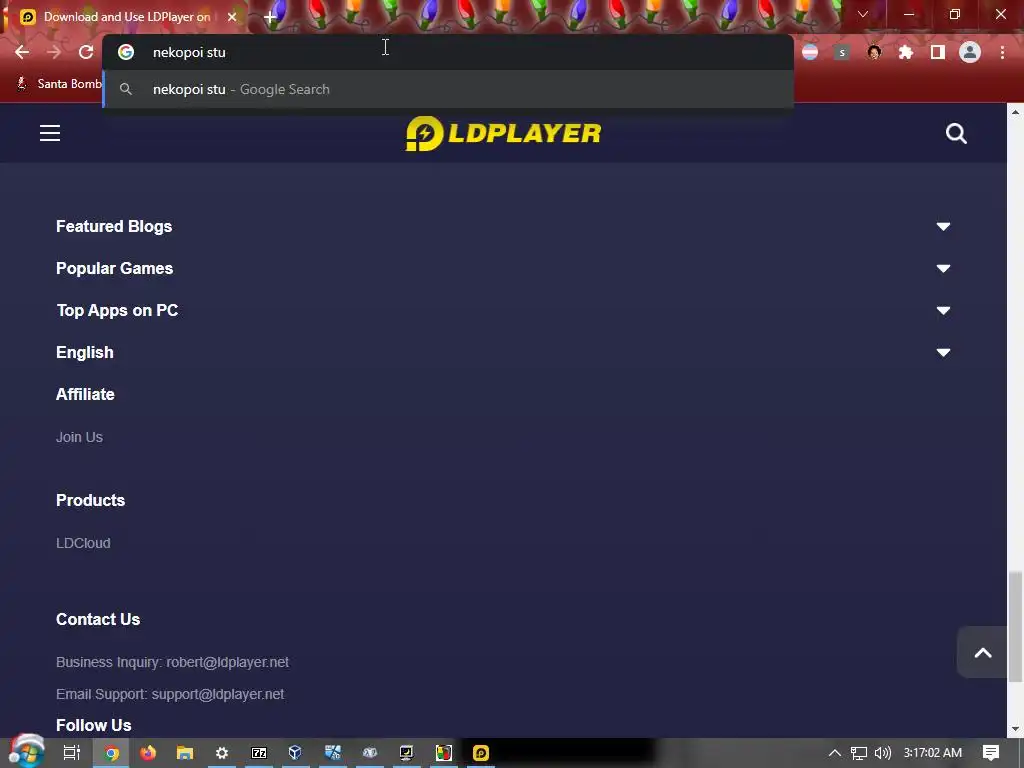The image size is (1024, 768).
Task: Open the Santa Bomb bookmark
Action: pos(59,84)
